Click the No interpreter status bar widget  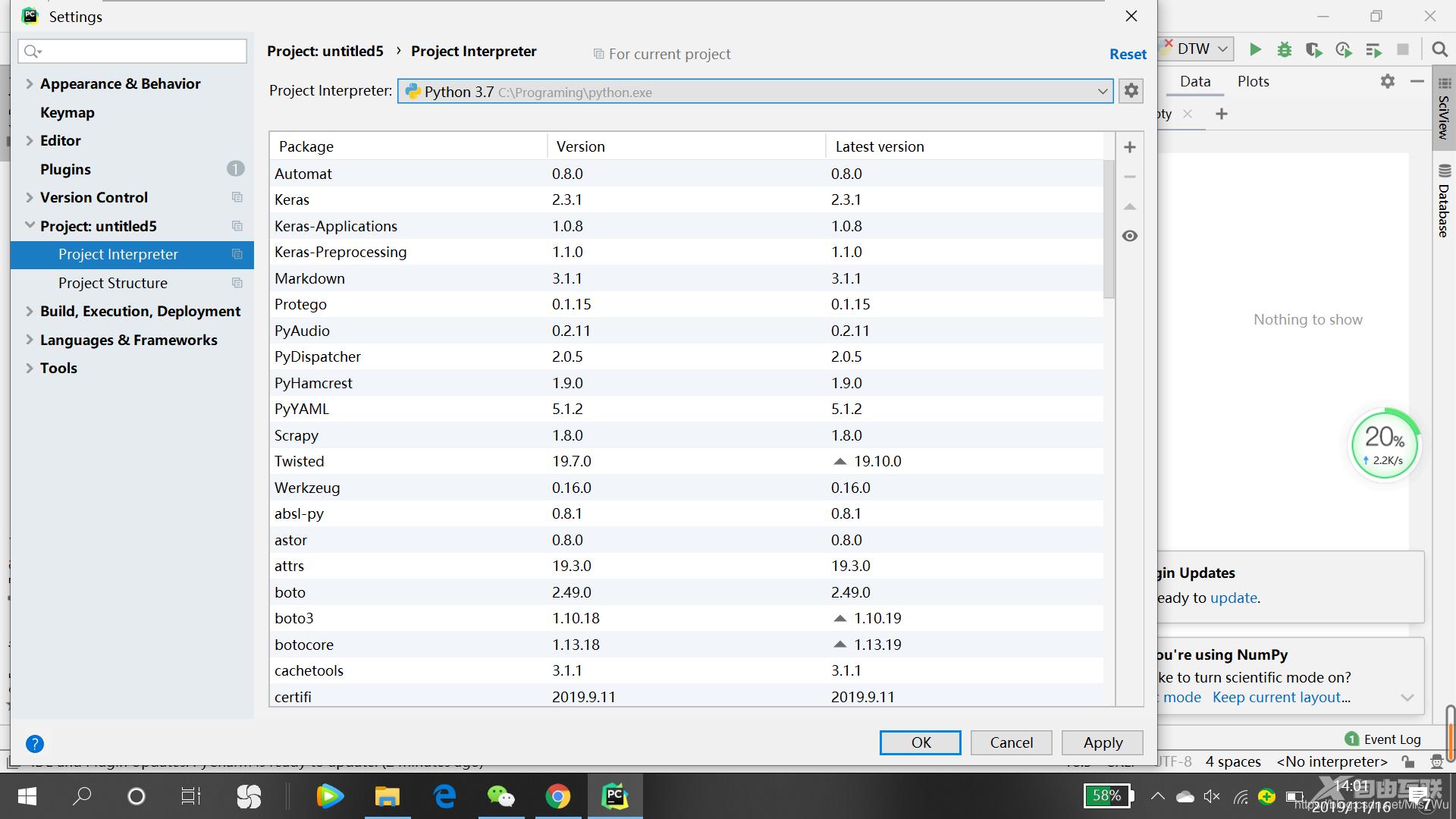click(1332, 761)
